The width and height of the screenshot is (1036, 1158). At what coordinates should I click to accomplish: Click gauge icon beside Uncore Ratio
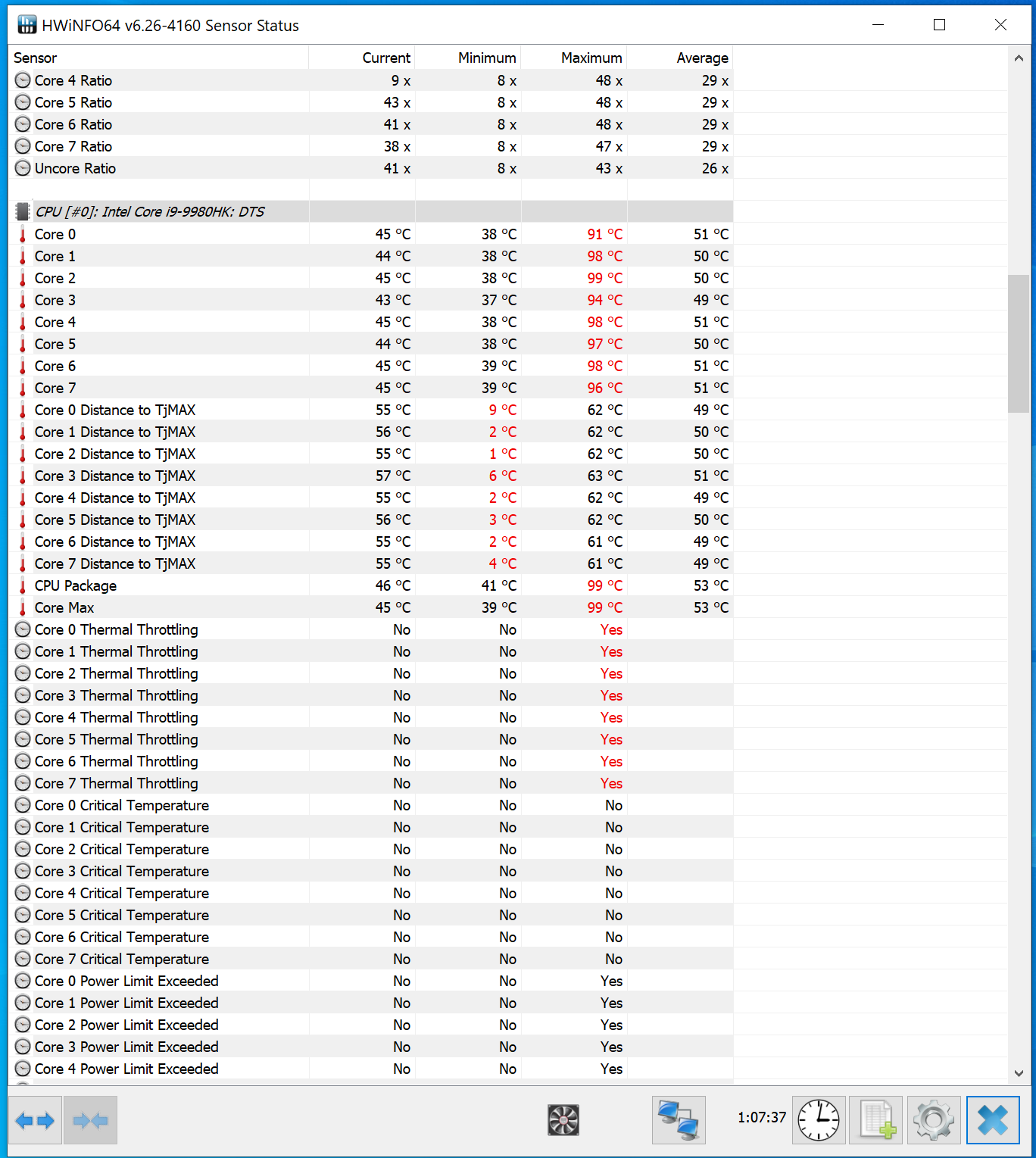click(x=23, y=168)
